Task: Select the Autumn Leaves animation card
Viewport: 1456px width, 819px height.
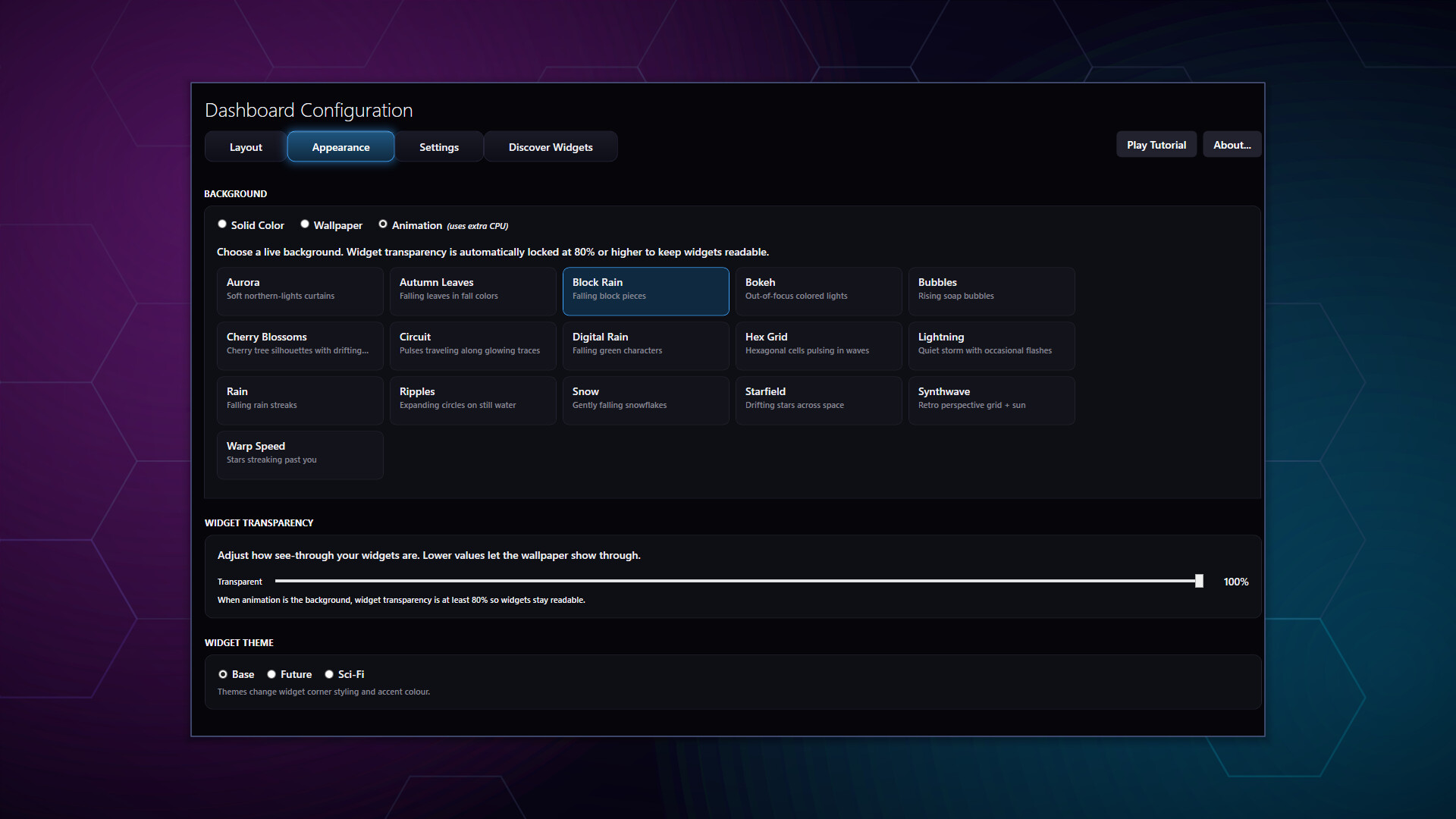Action: [473, 291]
